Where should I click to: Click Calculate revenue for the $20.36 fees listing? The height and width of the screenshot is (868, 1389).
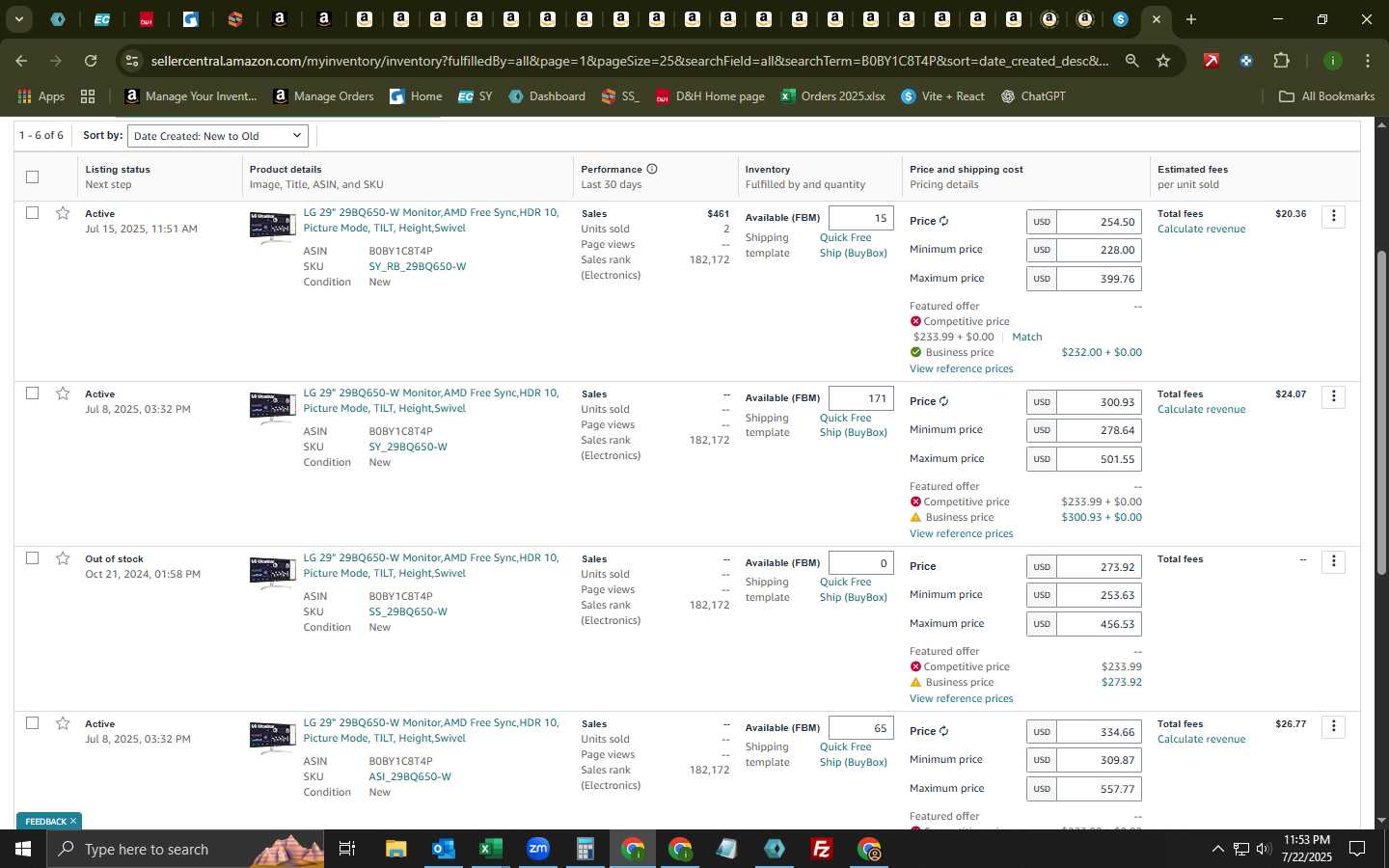tap(1201, 229)
